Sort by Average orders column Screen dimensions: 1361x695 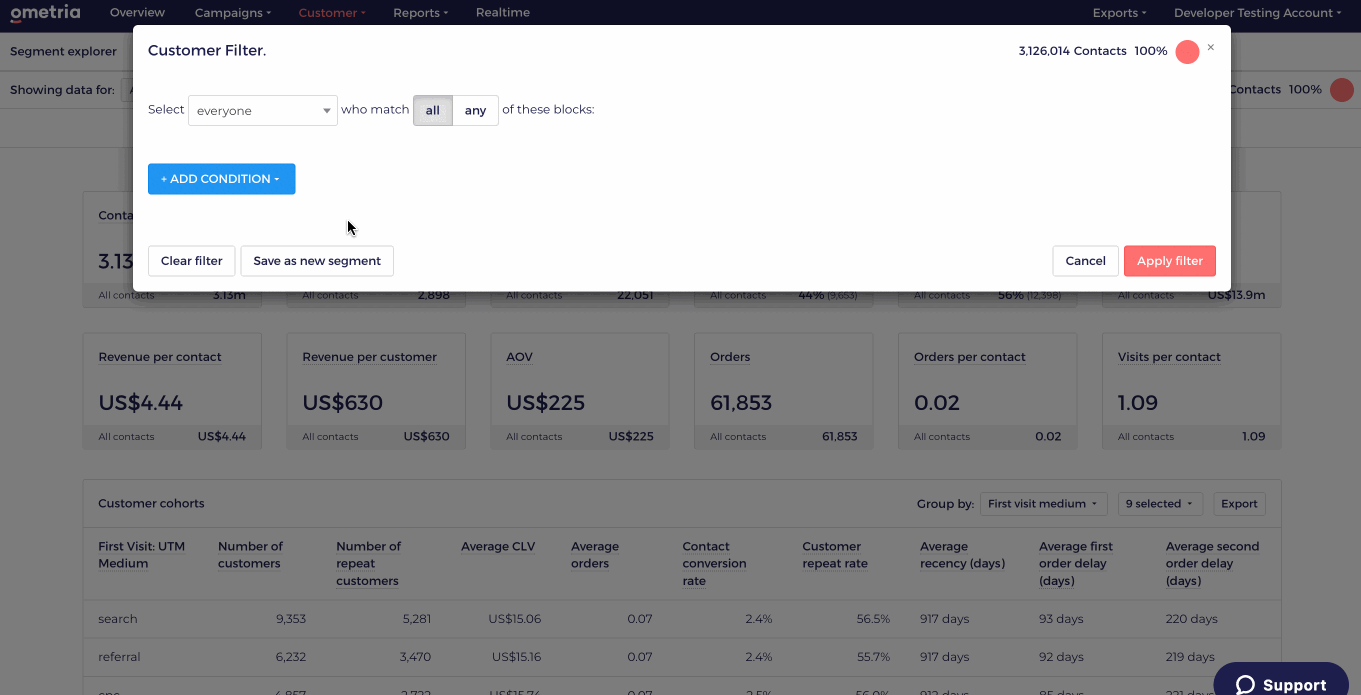point(595,555)
